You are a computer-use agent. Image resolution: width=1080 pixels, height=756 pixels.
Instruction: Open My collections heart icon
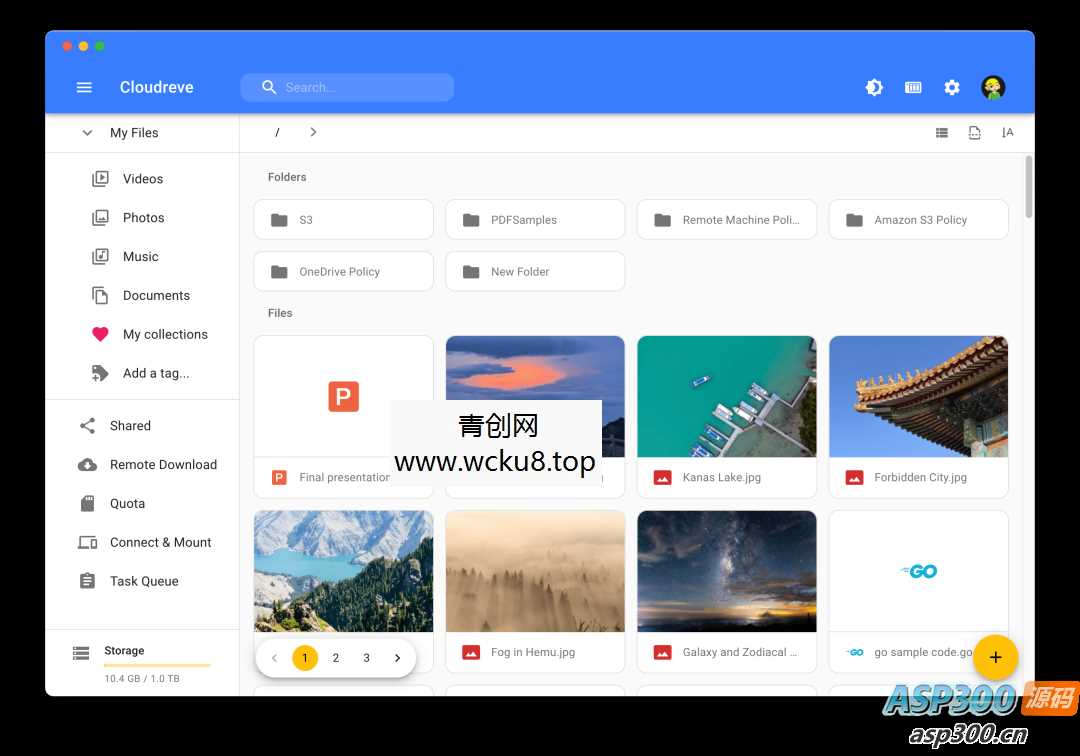pyautogui.click(x=100, y=334)
